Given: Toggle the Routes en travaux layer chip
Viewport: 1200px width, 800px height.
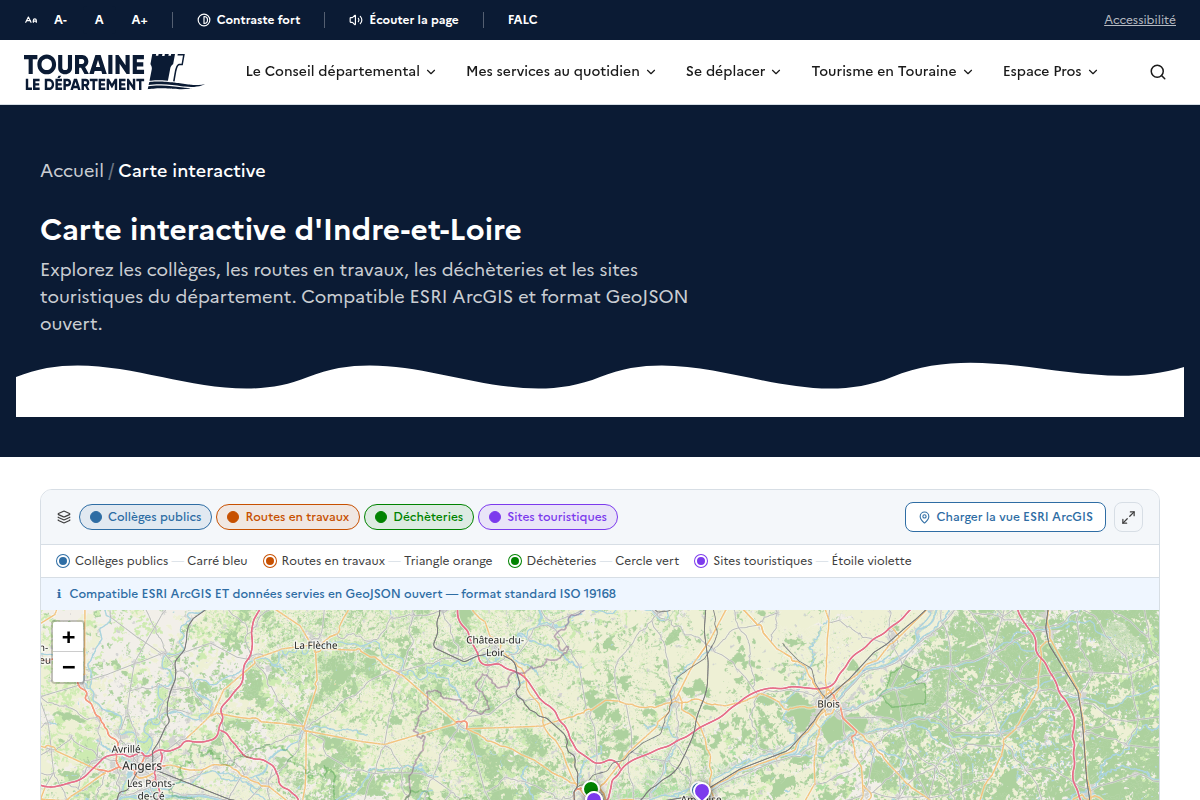Looking at the screenshot, I should coord(288,517).
